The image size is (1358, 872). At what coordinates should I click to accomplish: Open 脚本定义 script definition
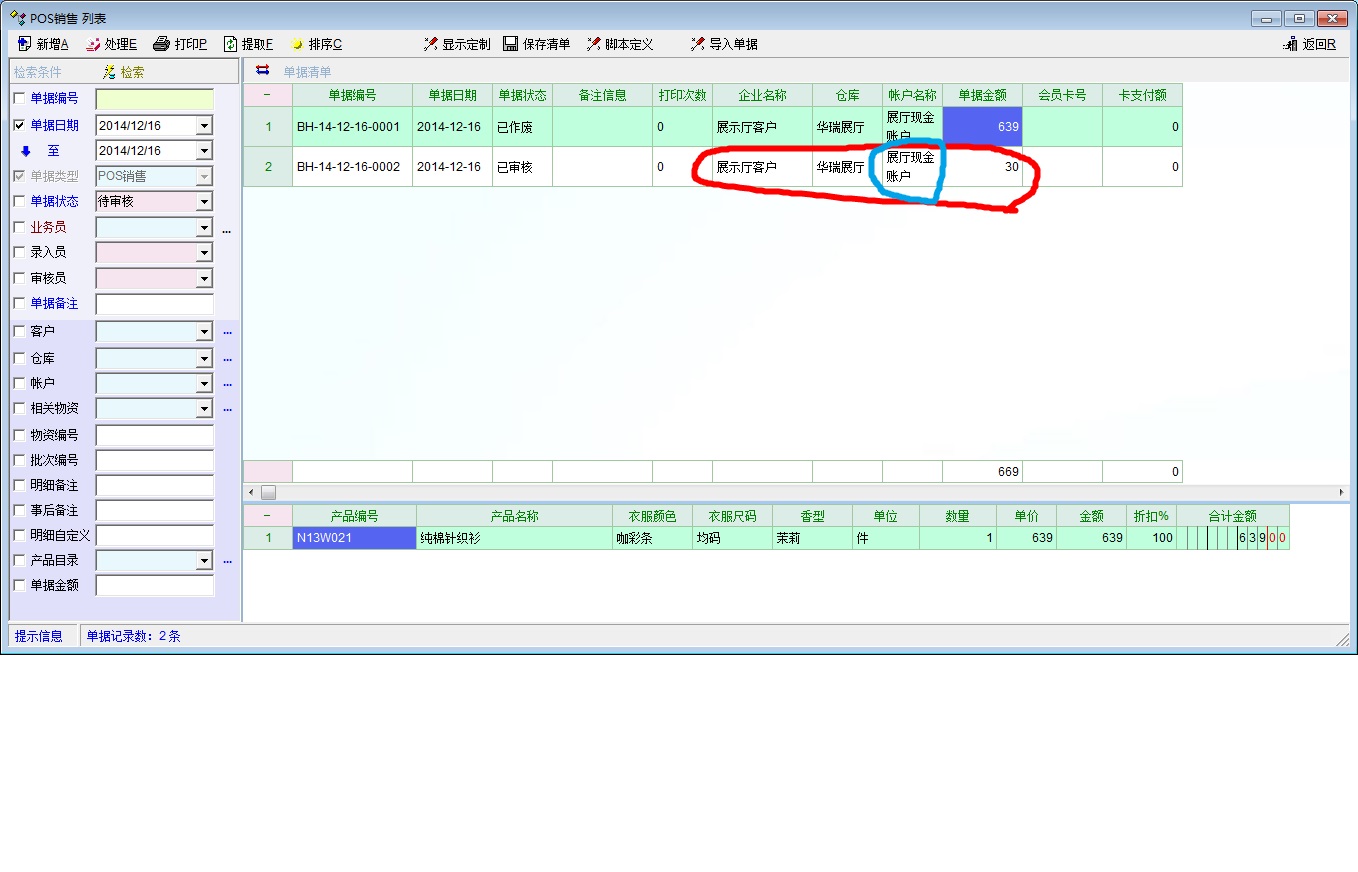[594, 44]
